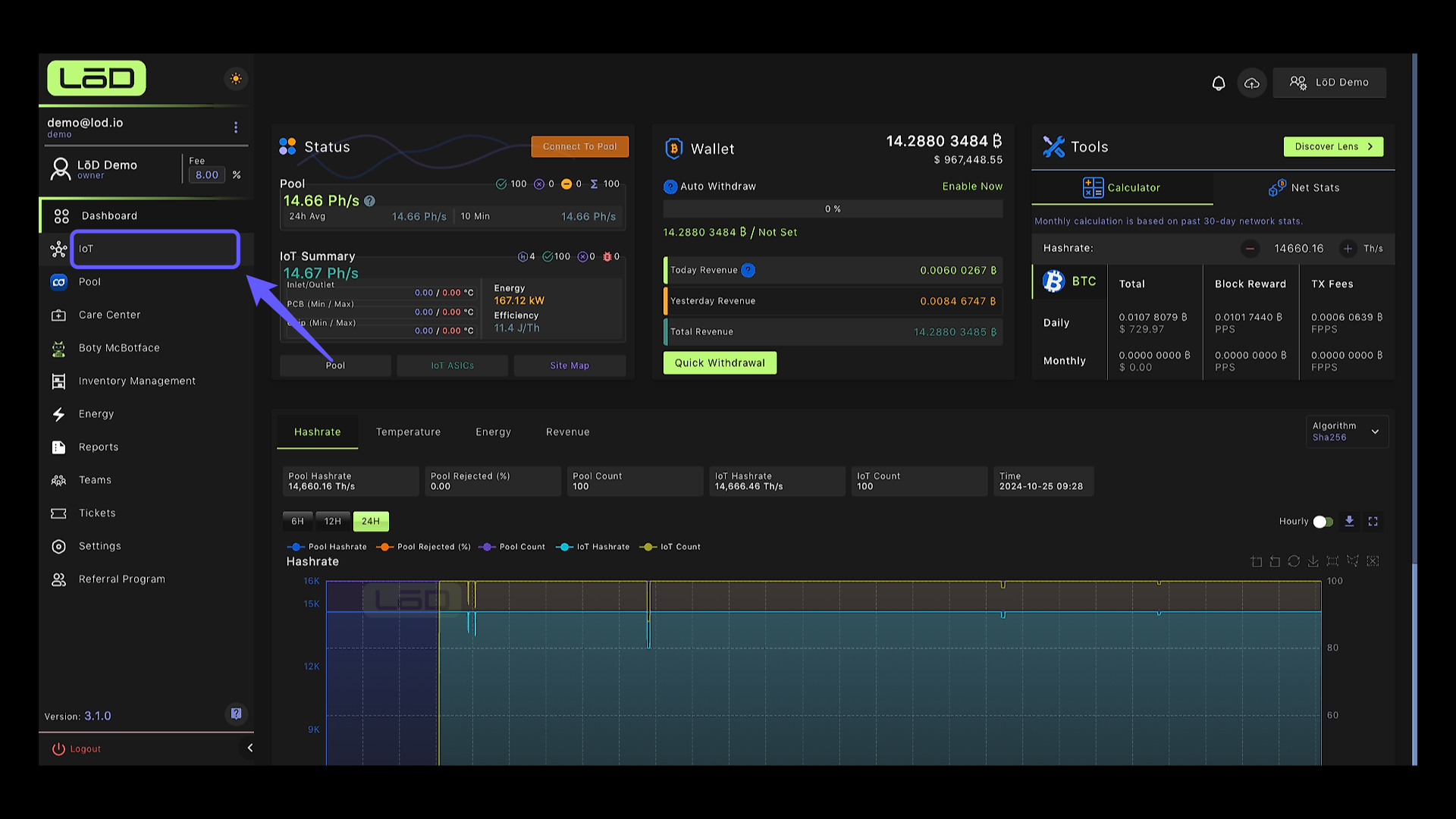Switch to the Energy chart tab
1456x819 pixels.
click(493, 432)
